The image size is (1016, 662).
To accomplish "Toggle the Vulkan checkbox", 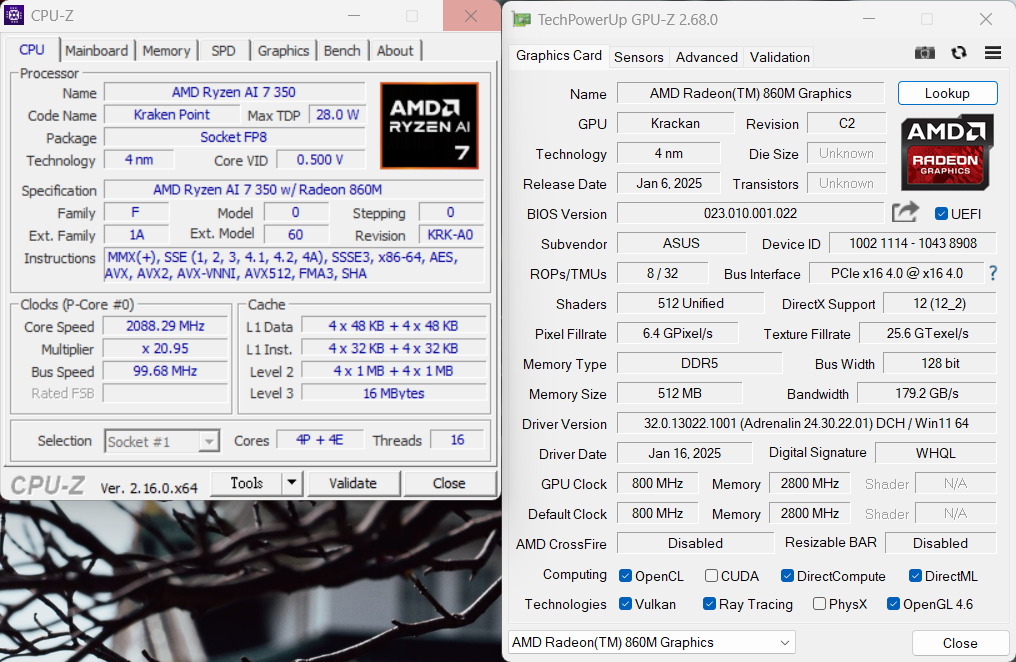I will pos(625,604).
